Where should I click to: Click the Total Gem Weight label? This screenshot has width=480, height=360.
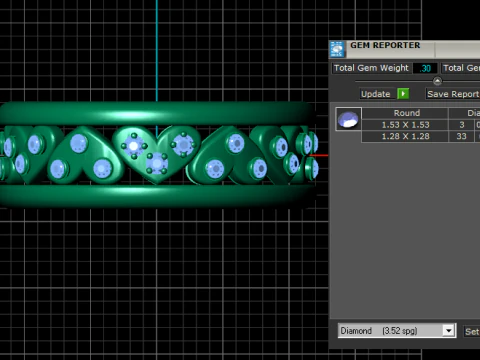pos(371,68)
